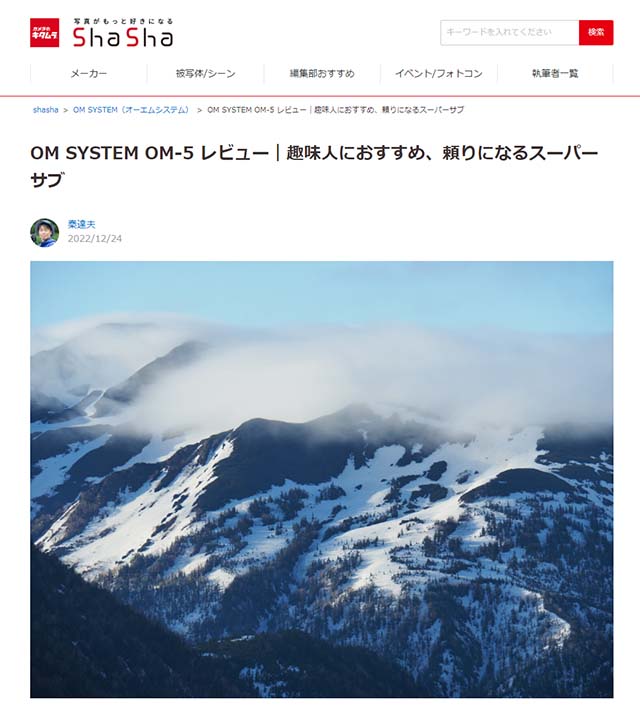Click author 秦達夫's round avatar photo
Screen dimensions: 640x720
(x=45, y=232)
